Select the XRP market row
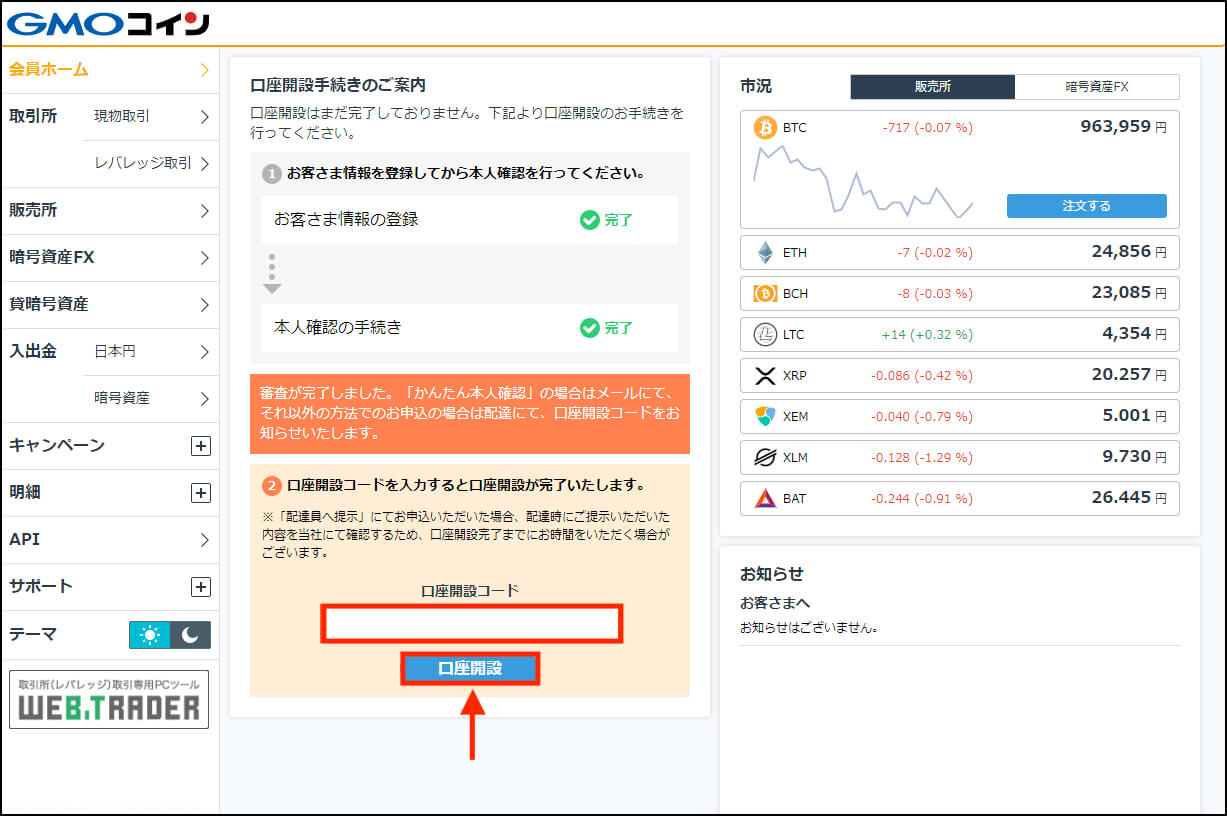 click(959, 376)
